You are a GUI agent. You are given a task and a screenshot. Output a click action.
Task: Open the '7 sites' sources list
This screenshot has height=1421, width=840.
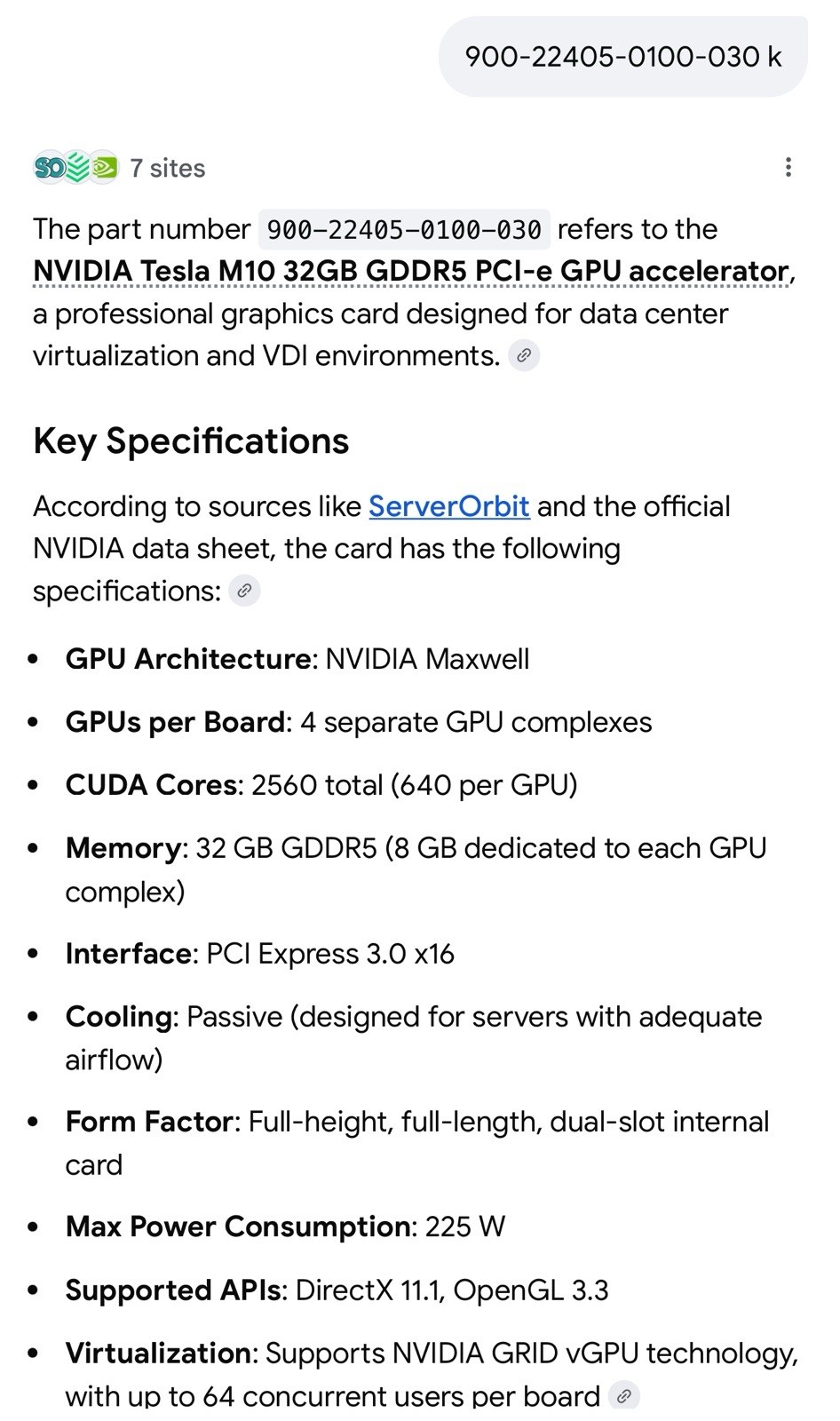tap(167, 168)
